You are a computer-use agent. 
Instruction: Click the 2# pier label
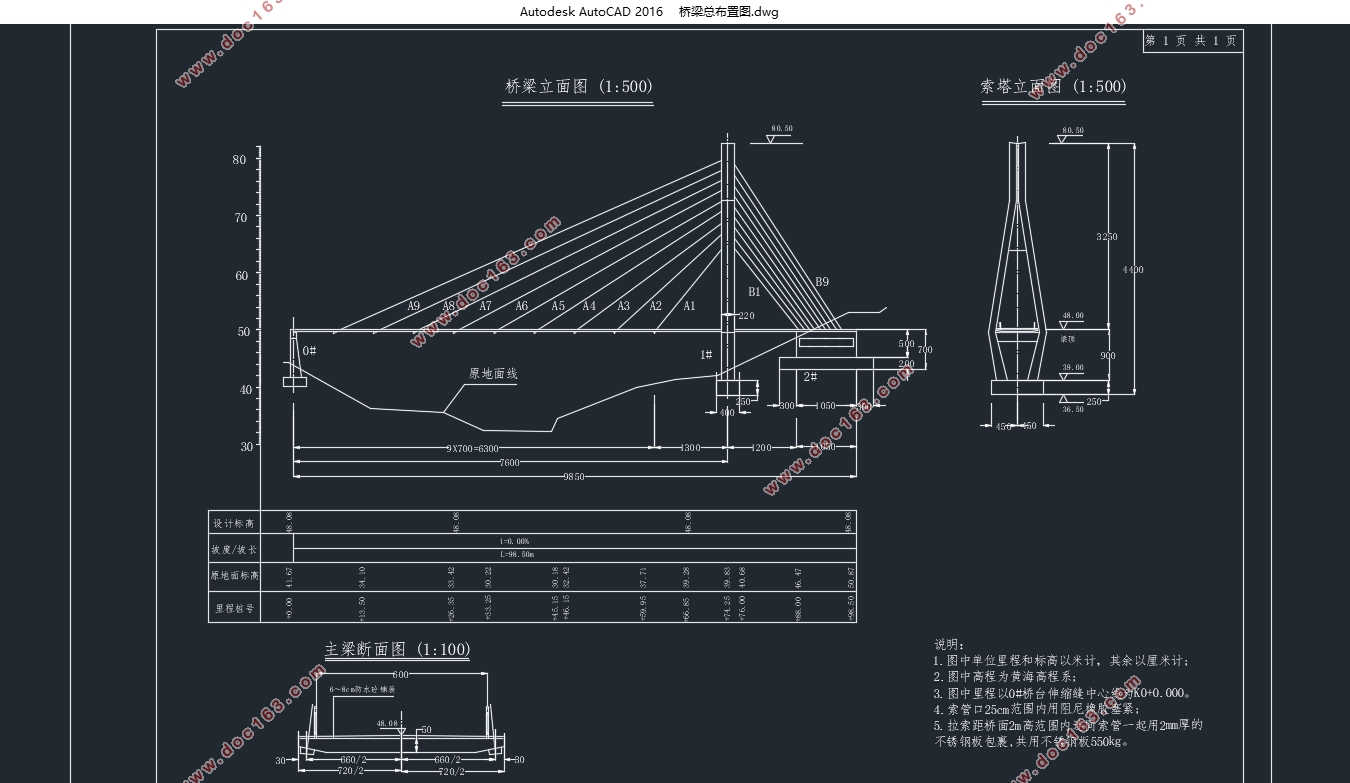[x=811, y=377]
